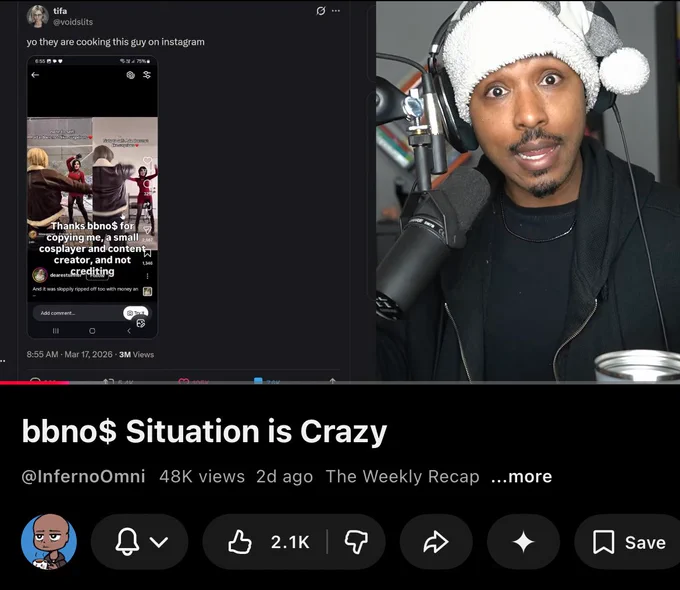The width and height of the screenshot is (680, 590).
Task: Click The Weekly Recap description text
Action: (402, 476)
